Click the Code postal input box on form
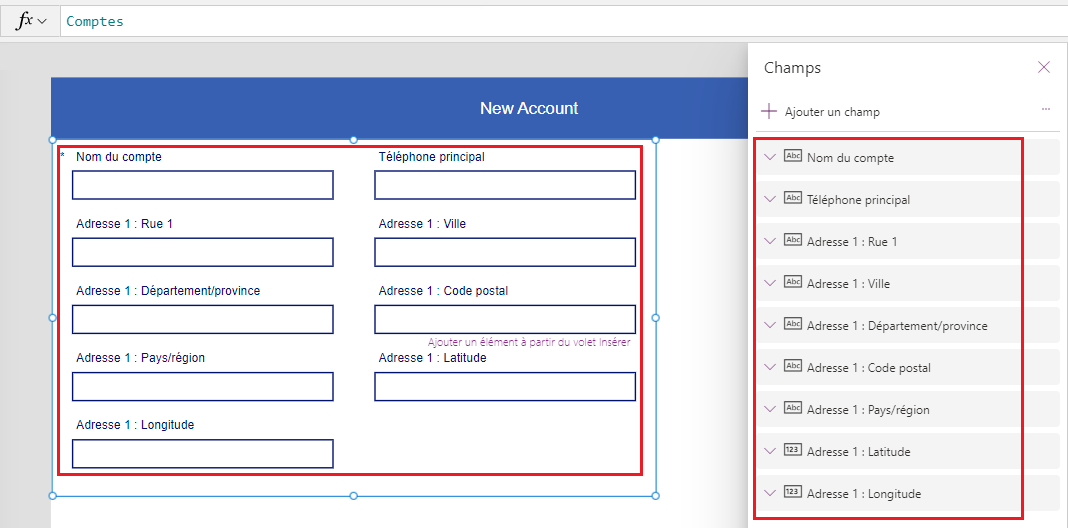The width and height of the screenshot is (1068, 528). 505,319
